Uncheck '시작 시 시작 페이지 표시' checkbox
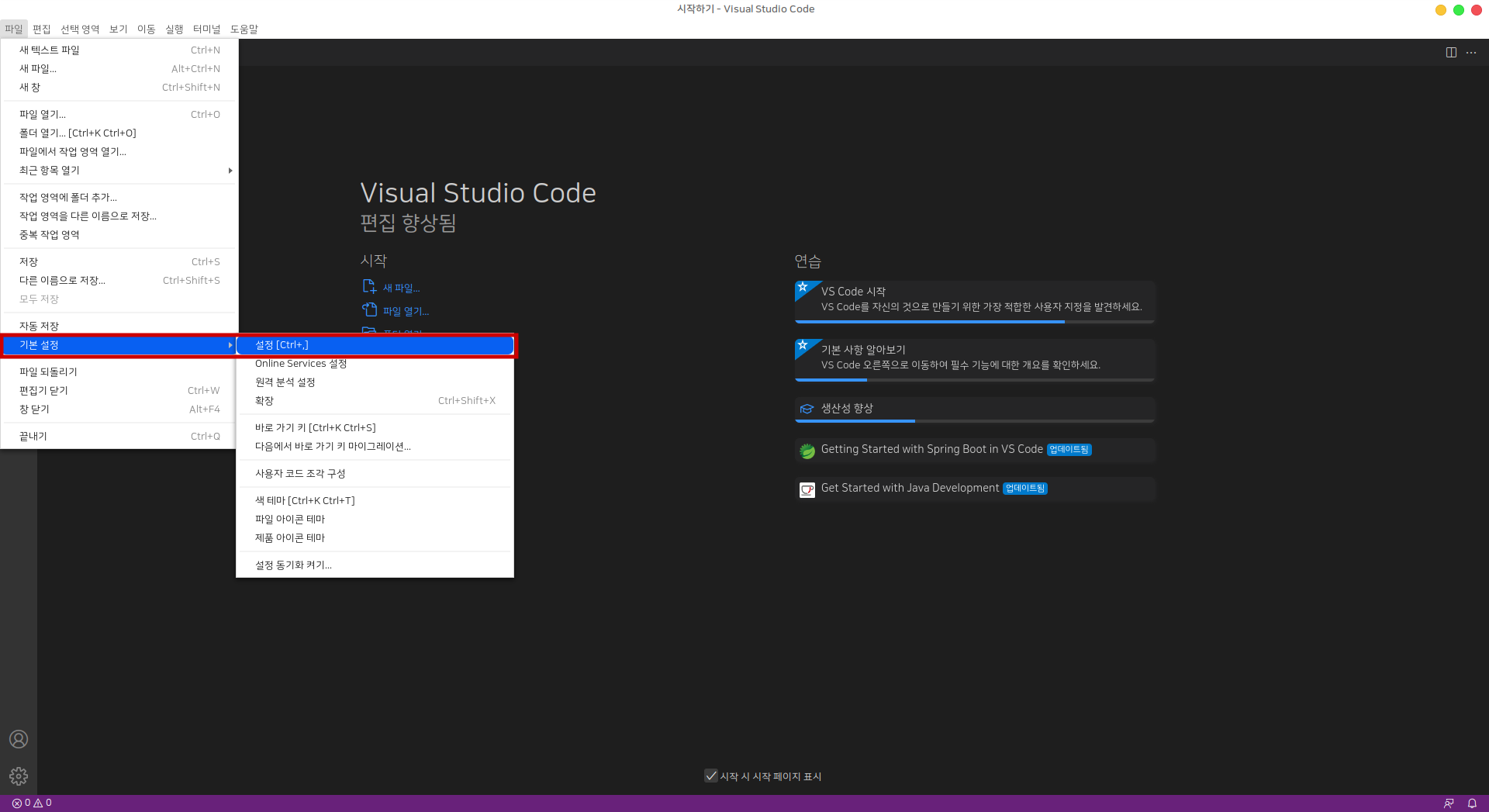This screenshot has height=812, width=1489. click(710, 776)
